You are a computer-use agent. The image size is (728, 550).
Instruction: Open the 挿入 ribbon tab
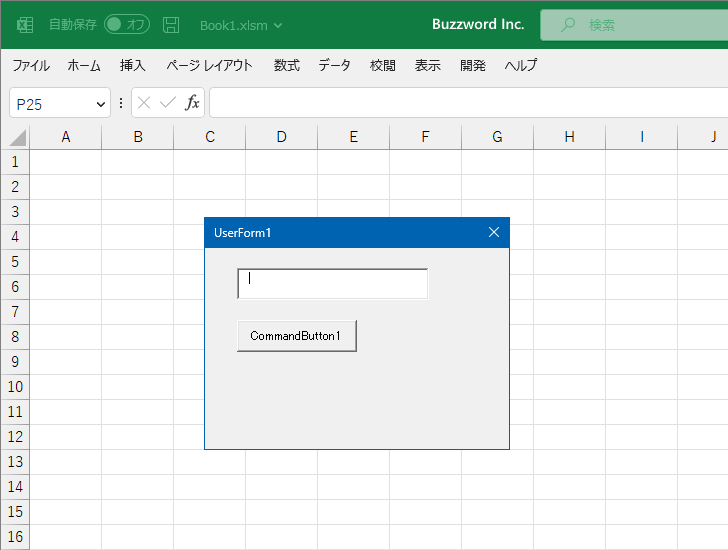132,65
